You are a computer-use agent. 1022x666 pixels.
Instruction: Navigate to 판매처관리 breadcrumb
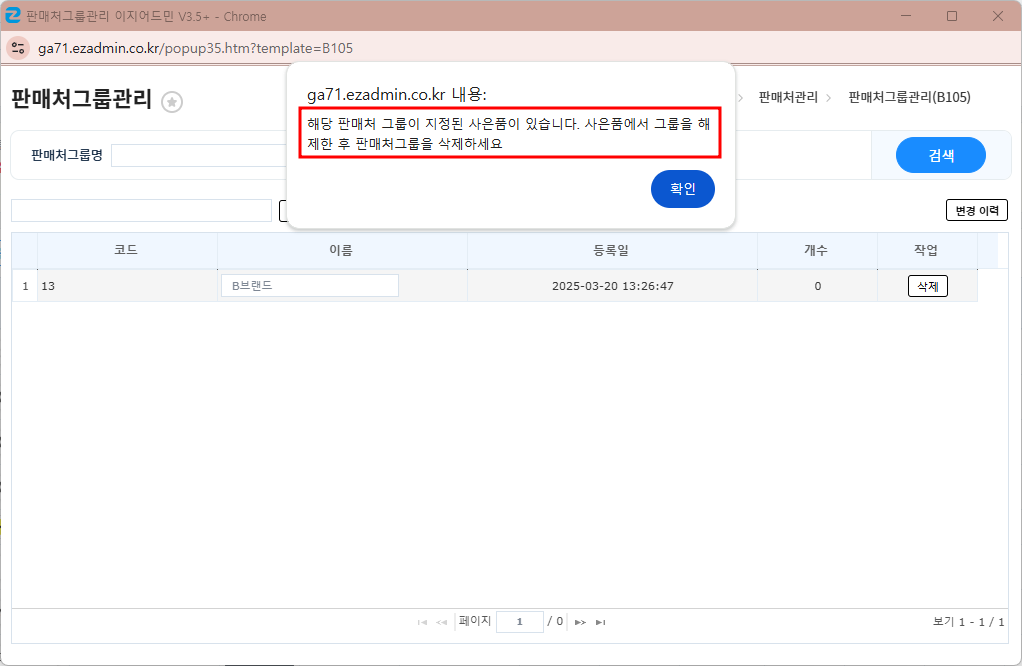point(788,97)
